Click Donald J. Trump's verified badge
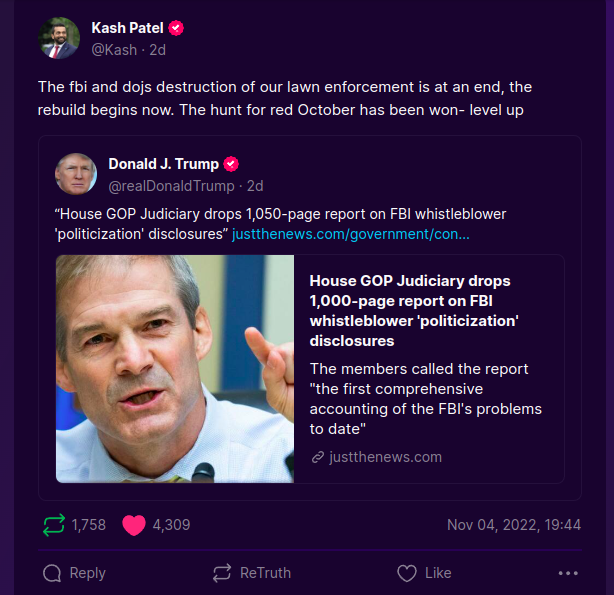The image size is (614, 595). (x=231, y=164)
